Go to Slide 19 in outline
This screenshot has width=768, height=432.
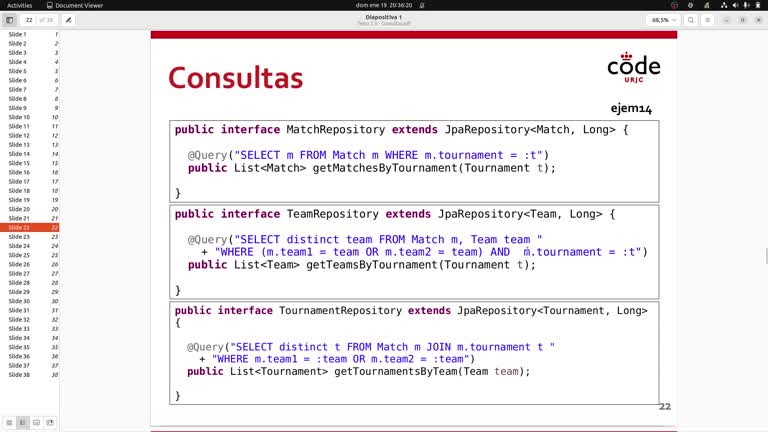pos(30,200)
